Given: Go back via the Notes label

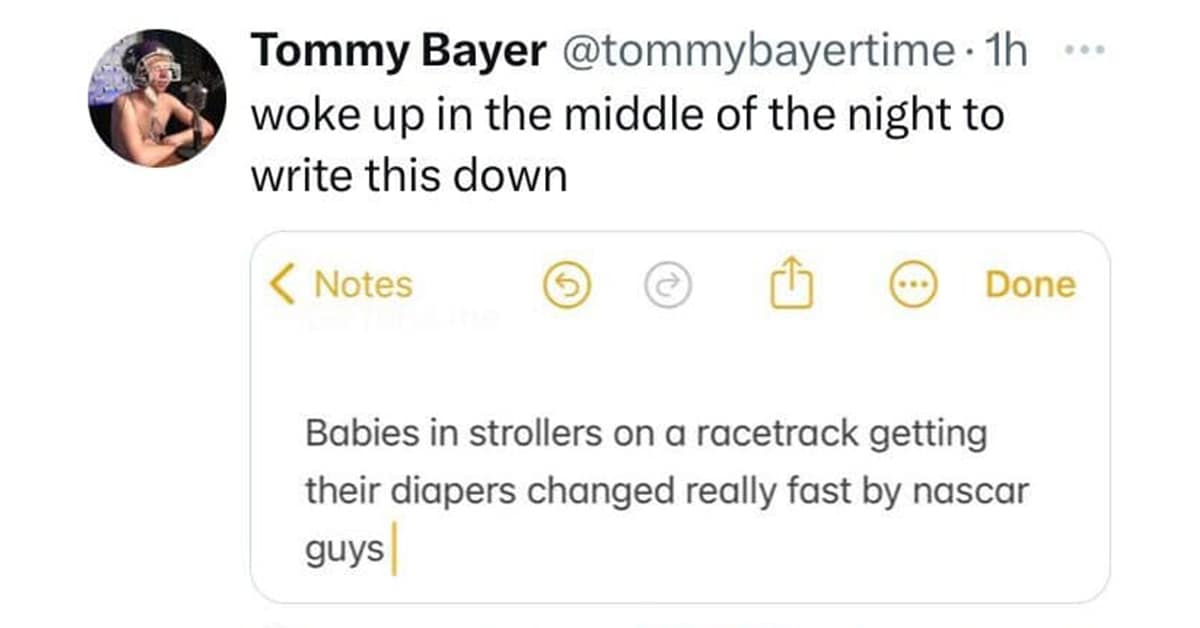Looking at the screenshot, I should 363,286.
